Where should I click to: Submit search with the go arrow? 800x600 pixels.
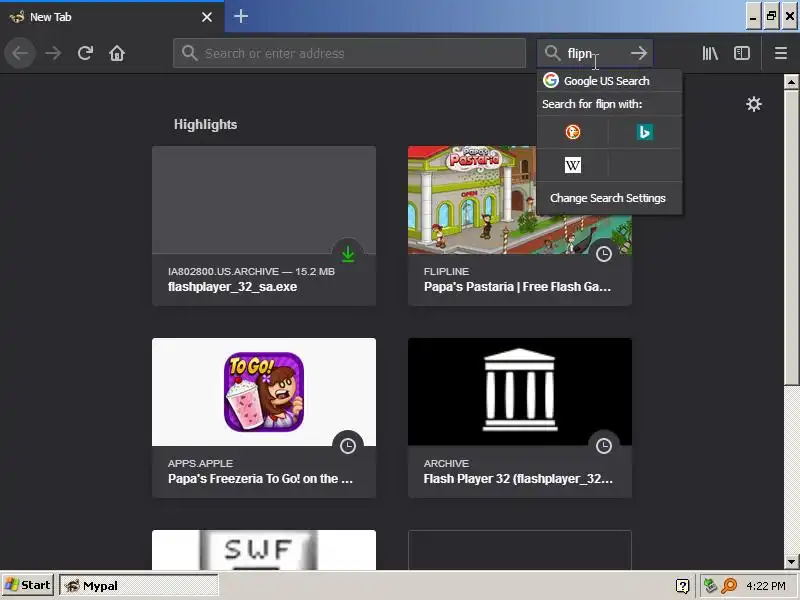coord(639,53)
